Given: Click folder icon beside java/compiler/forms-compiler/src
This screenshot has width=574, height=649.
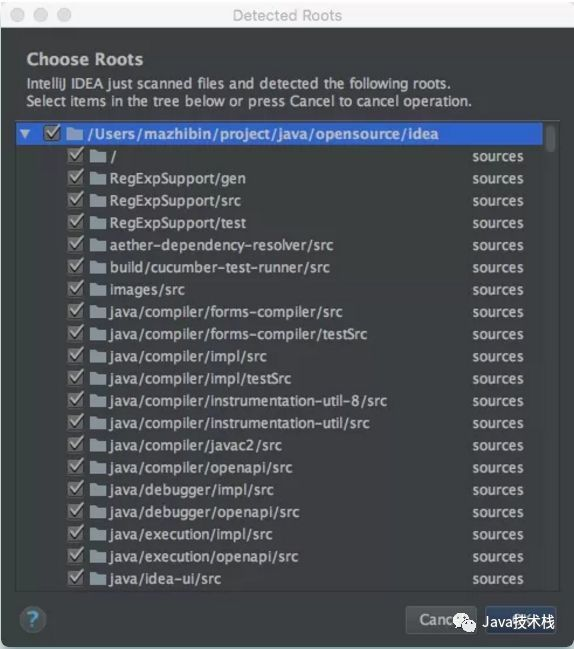Looking at the screenshot, I should pos(98,312).
